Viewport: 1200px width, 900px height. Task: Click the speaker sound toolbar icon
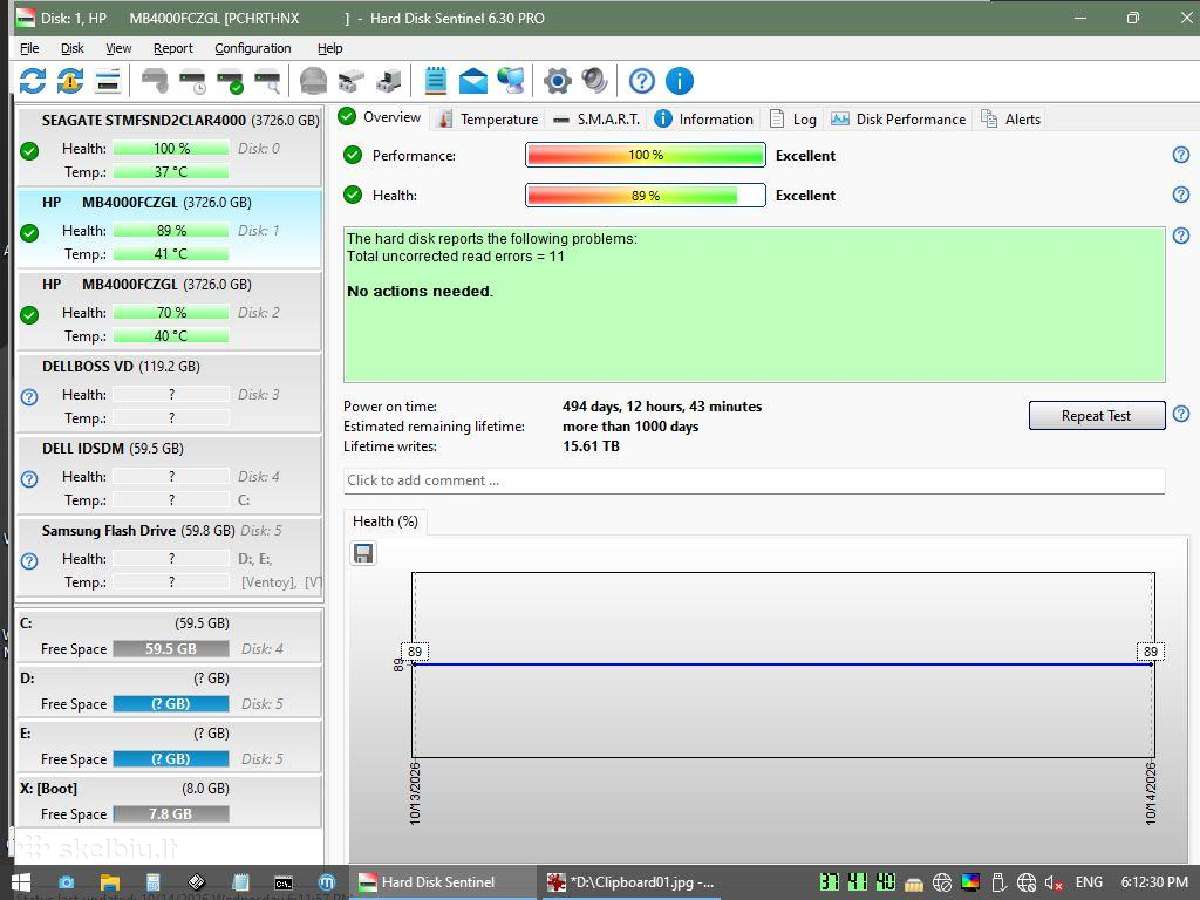click(x=595, y=81)
